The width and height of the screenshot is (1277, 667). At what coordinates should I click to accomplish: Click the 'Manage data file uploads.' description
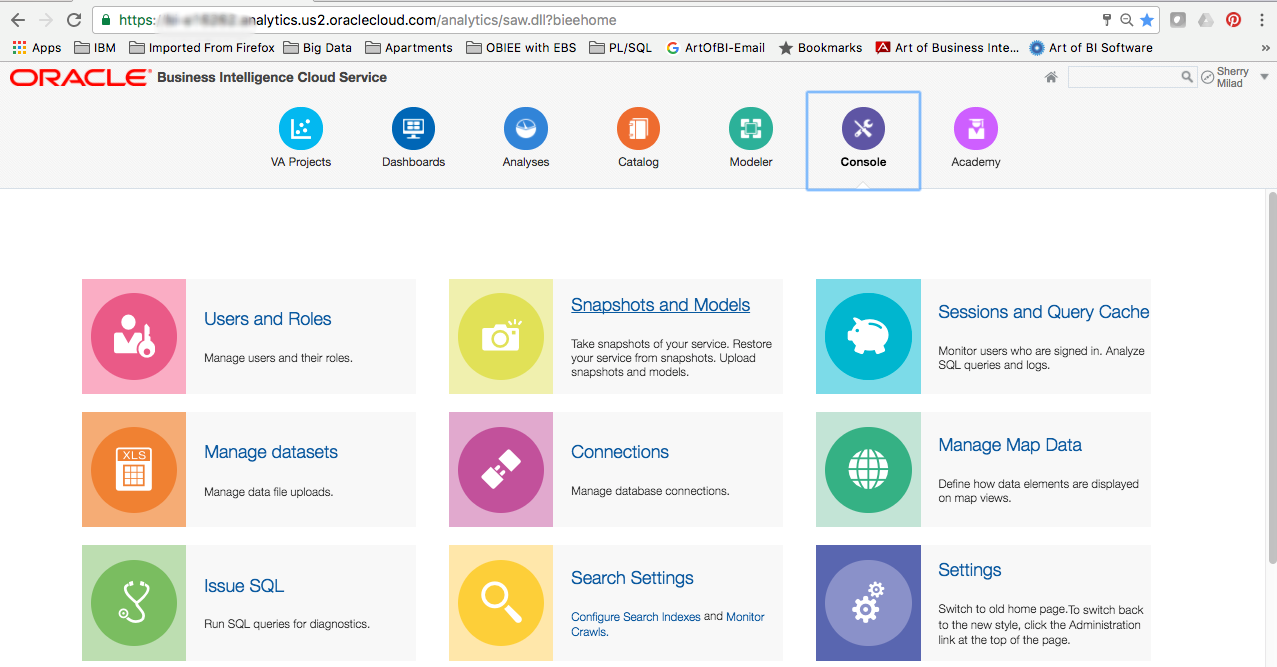click(268, 492)
